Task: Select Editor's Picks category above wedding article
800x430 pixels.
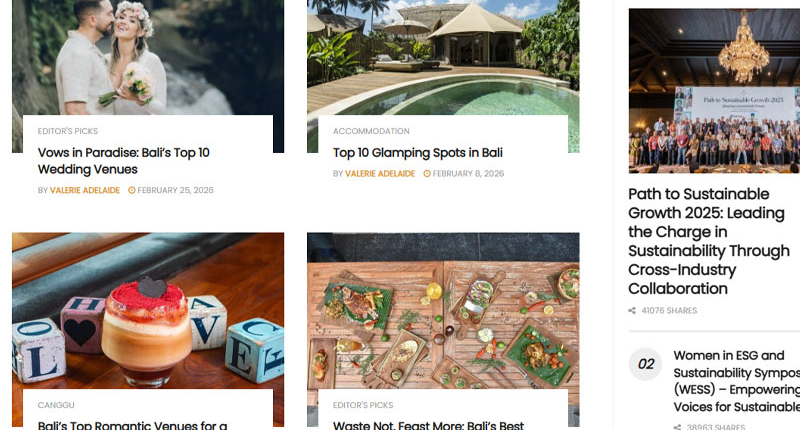Action: 68,131
